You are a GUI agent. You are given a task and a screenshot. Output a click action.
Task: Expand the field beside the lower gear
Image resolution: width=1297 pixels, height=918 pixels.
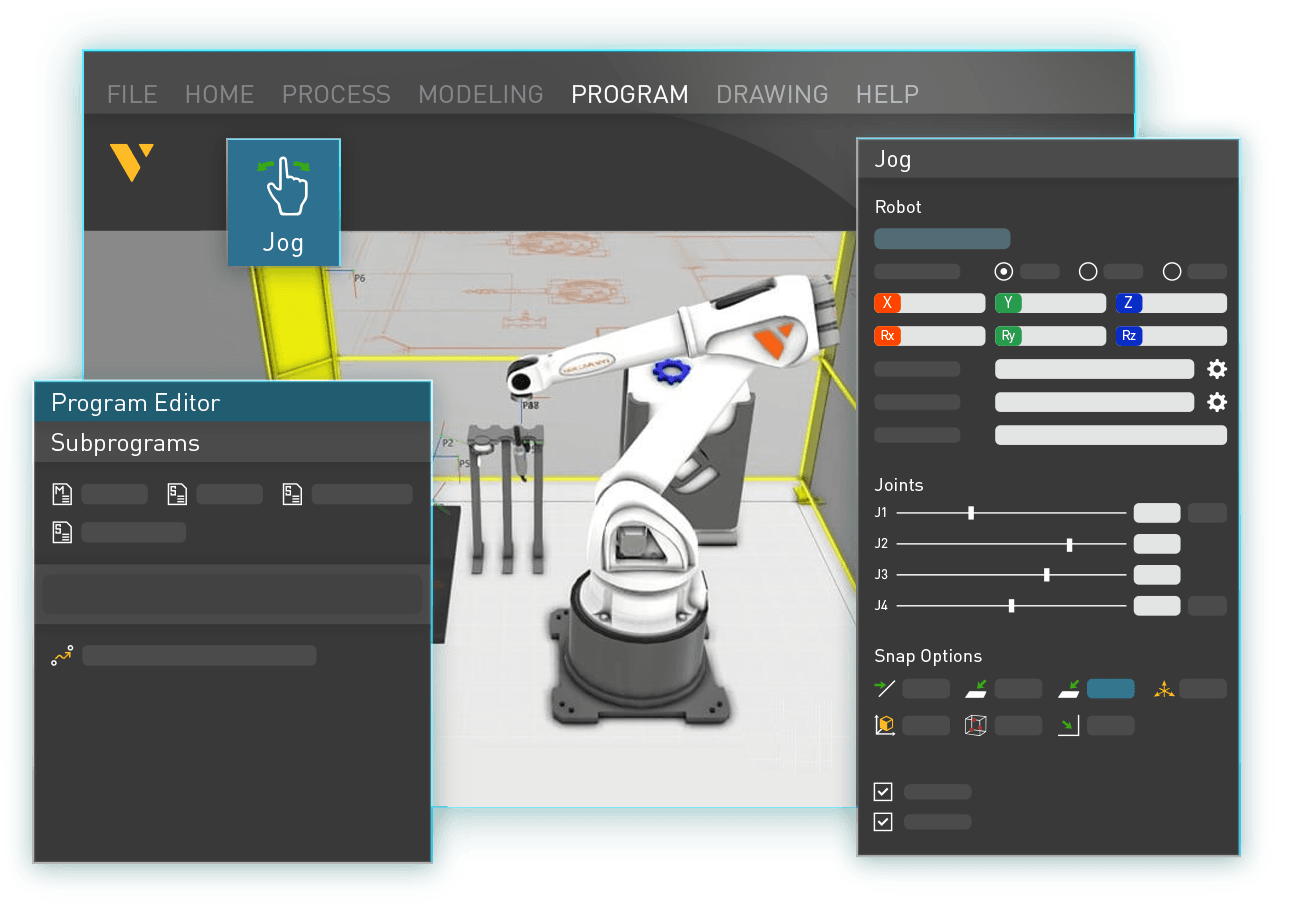pos(1094,402)
